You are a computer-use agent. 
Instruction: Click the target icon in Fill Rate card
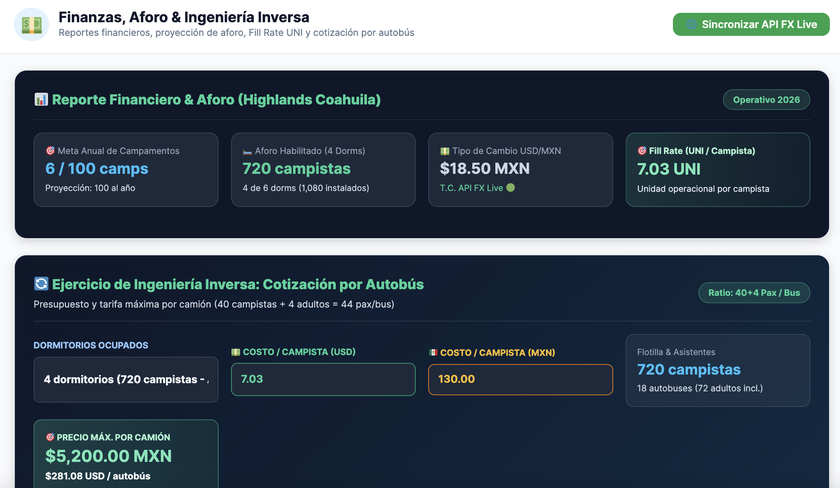pyautogui.click(x=642, y=151)
